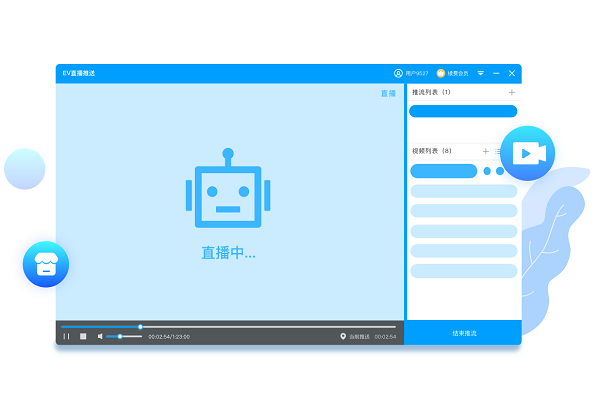The image size is (600, 406).
Task: Stop playback with the square stop button
Action: tap(83, 336)
